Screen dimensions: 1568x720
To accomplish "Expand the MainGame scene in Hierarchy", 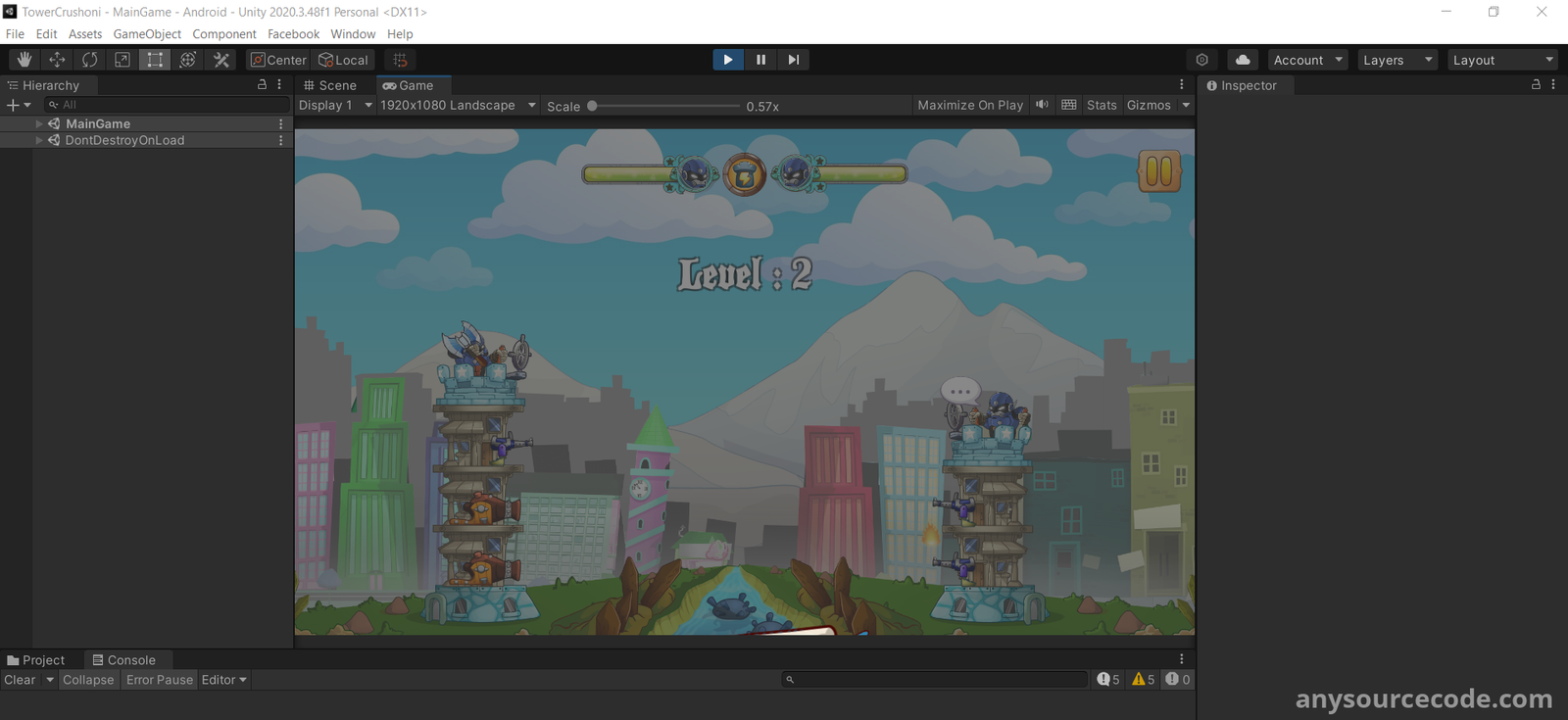I will pos(39,124).
